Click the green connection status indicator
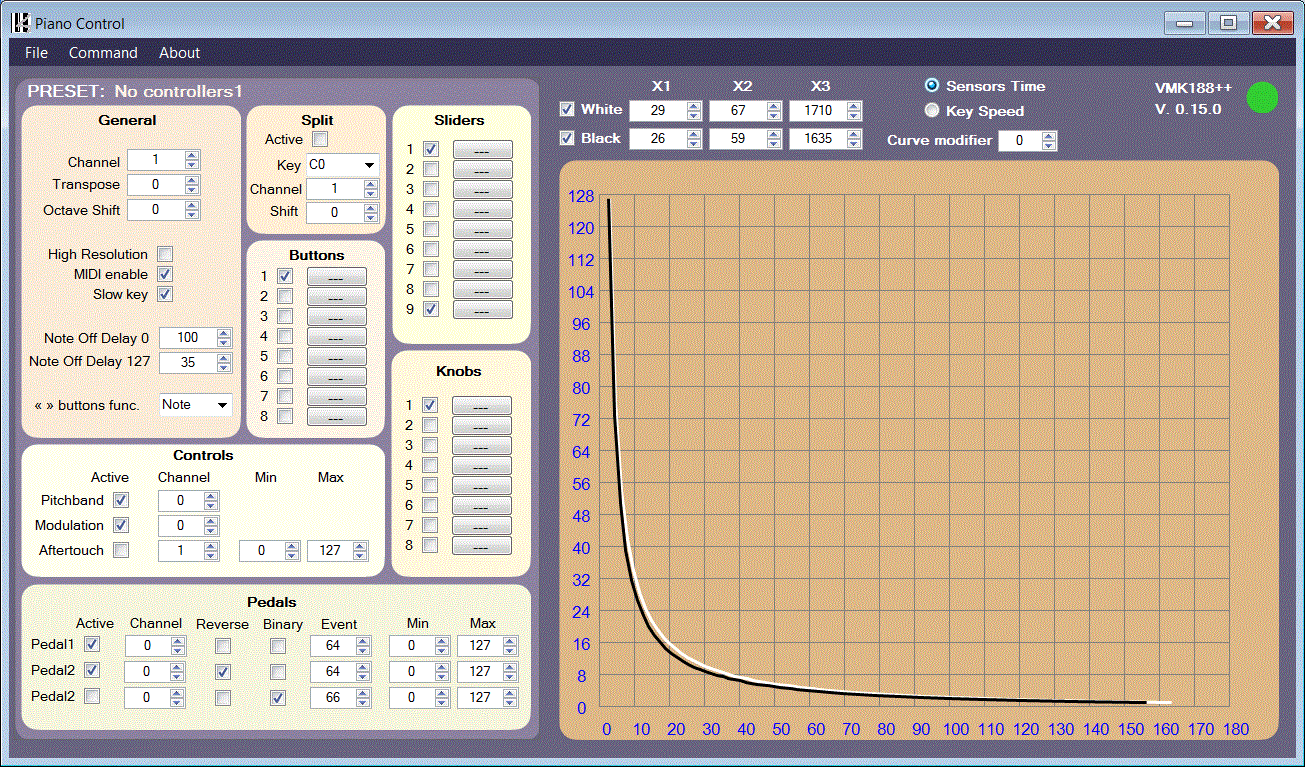Viewport: 1305px width, 767px height. pyautogui.click(x=1263, y=97)
